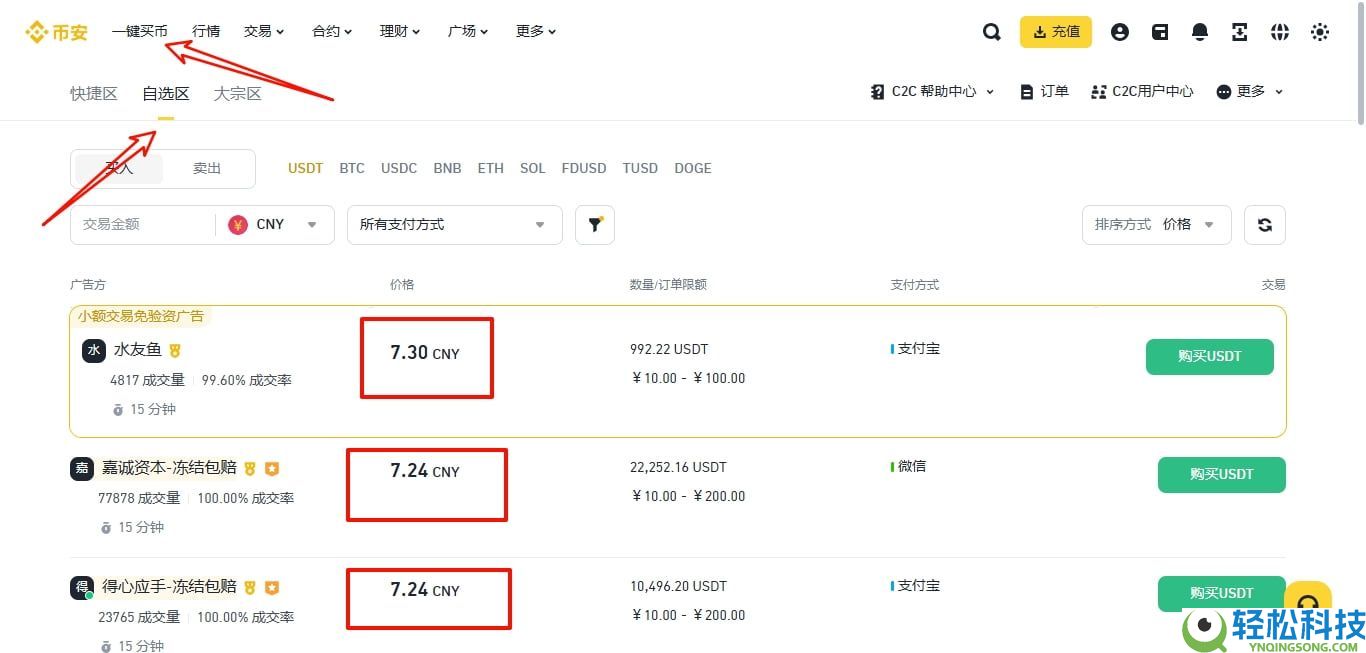Switch to the 卖出 tab
1366x653 pixels.
(206, 168)
